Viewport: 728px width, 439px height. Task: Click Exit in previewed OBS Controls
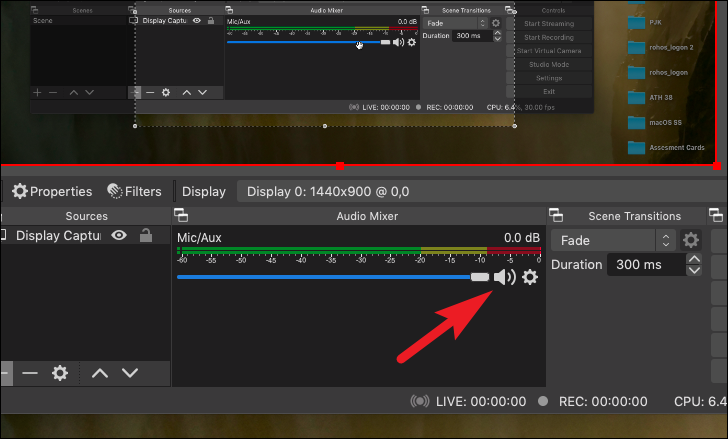point(549,91)
